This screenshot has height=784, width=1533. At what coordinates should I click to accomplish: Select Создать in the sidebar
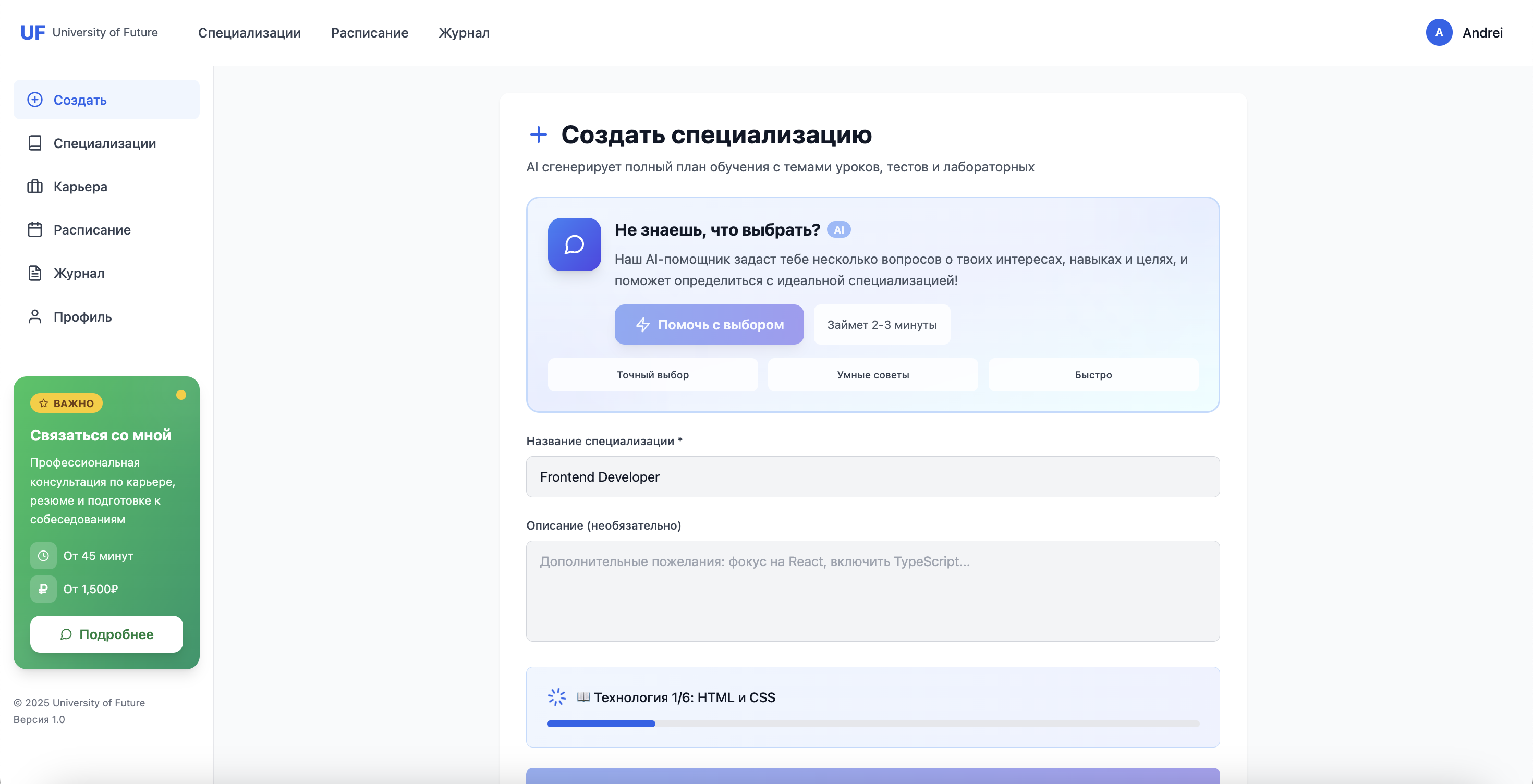click(106, 100)
